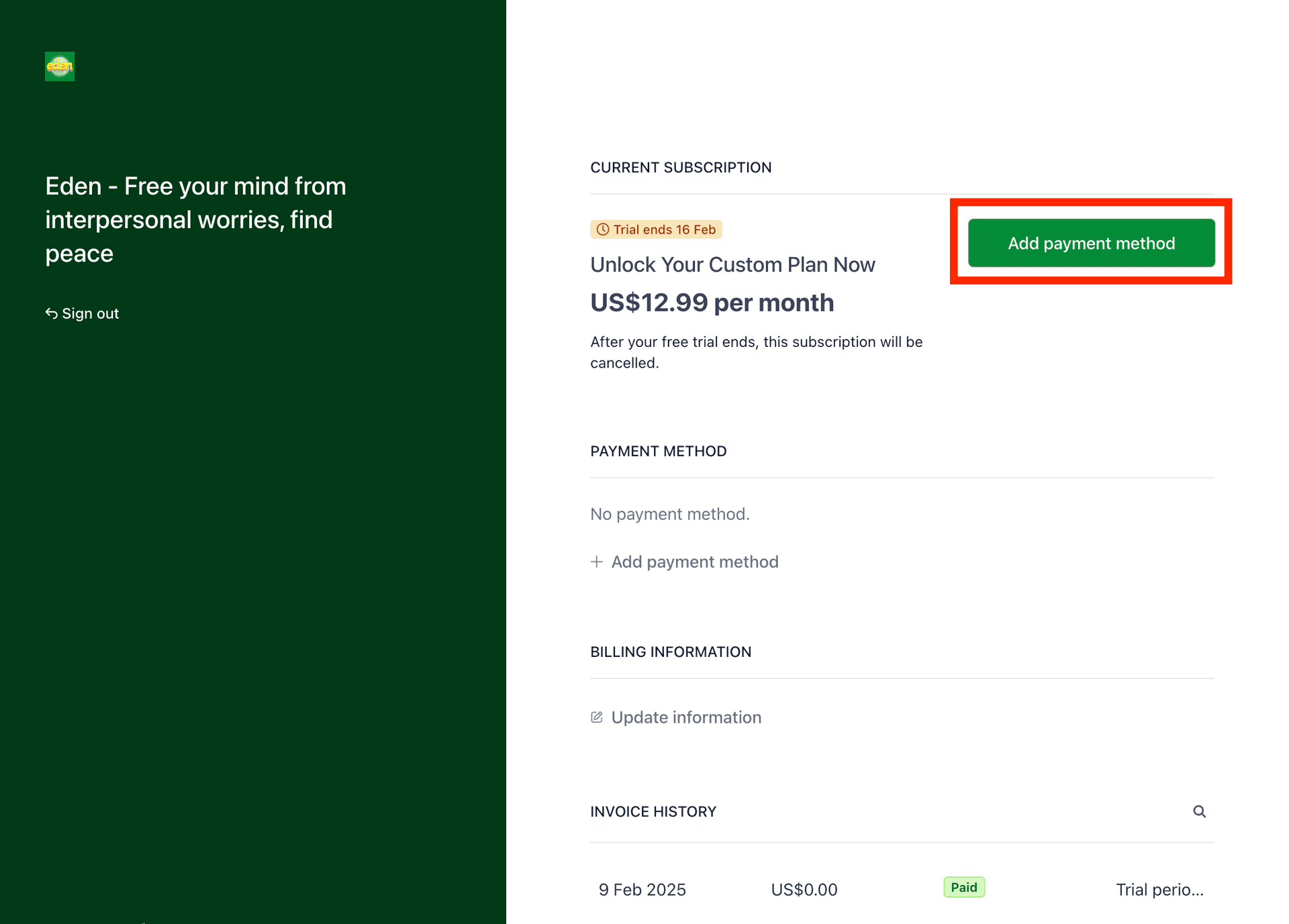The image size is (1289, 924).
Task: Click the Unlock Your Custom Plan Now title
Action: (x=732, y=264)
